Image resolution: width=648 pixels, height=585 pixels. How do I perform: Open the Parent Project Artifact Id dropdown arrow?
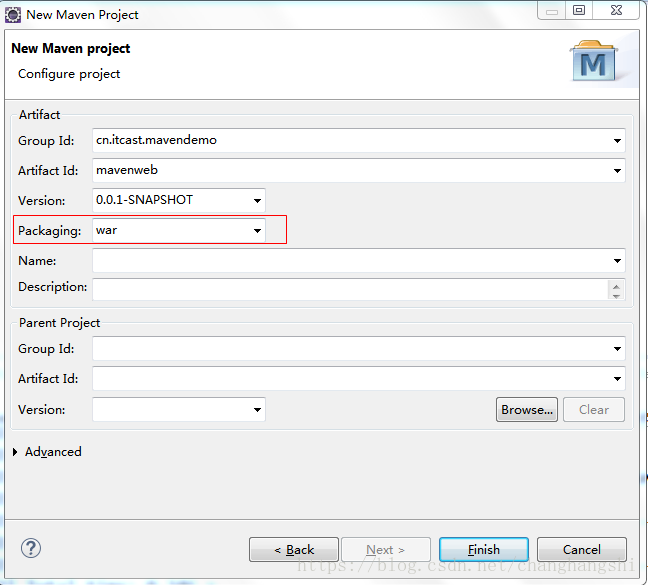pos(617,379)
